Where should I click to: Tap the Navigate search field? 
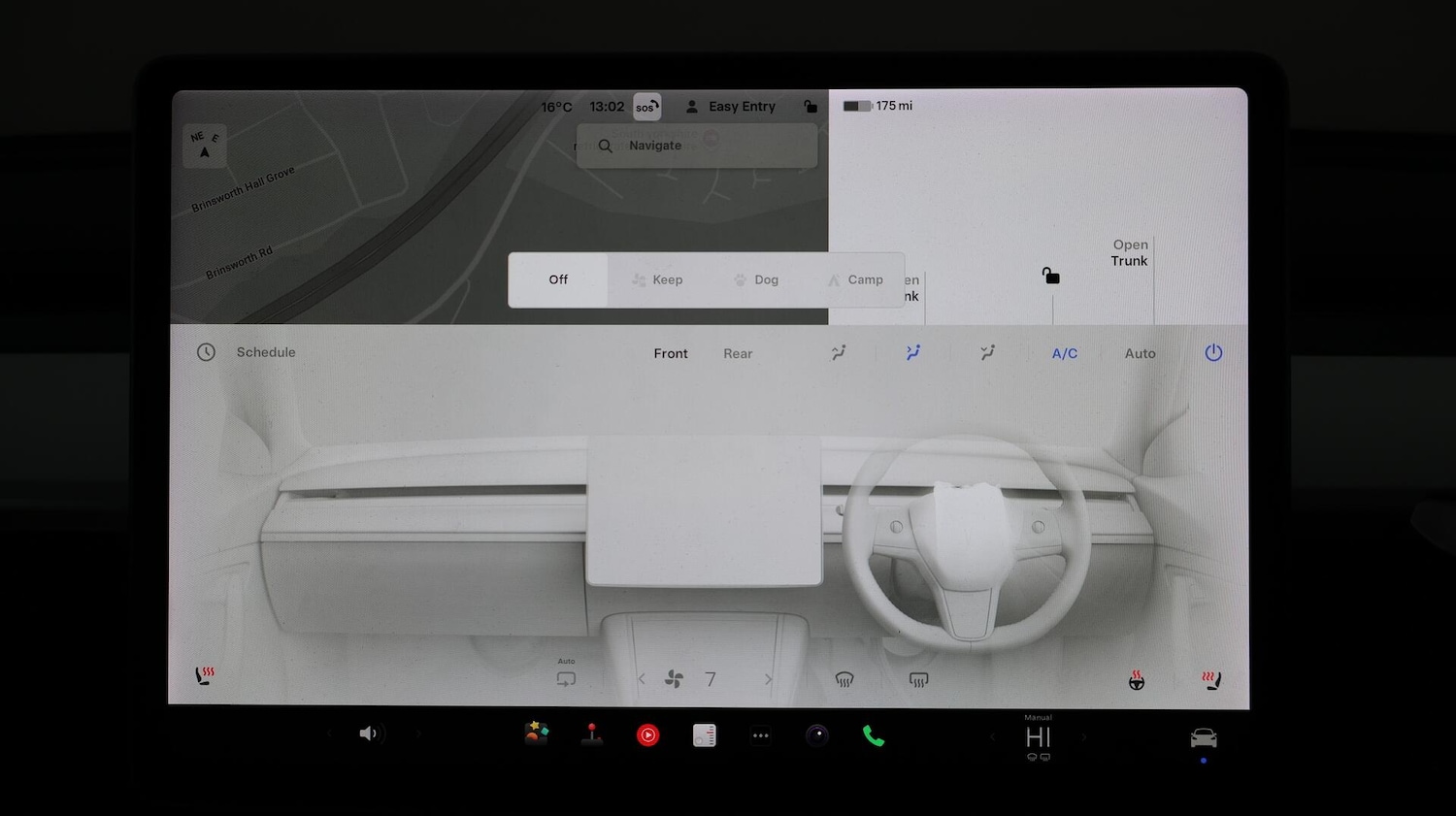(695, 146)
